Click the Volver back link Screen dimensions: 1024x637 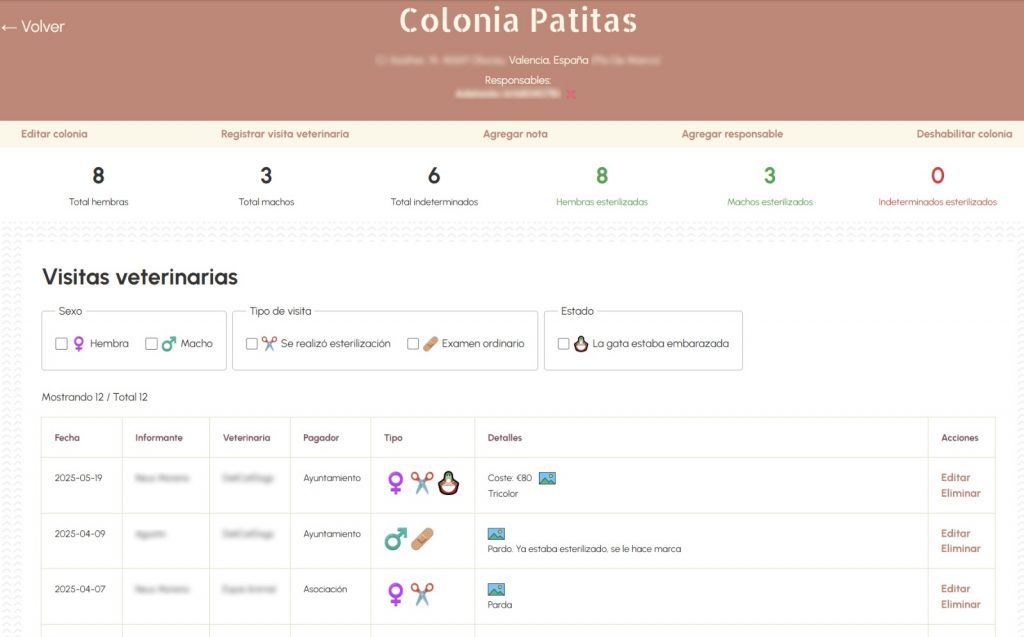coord(33,26)
